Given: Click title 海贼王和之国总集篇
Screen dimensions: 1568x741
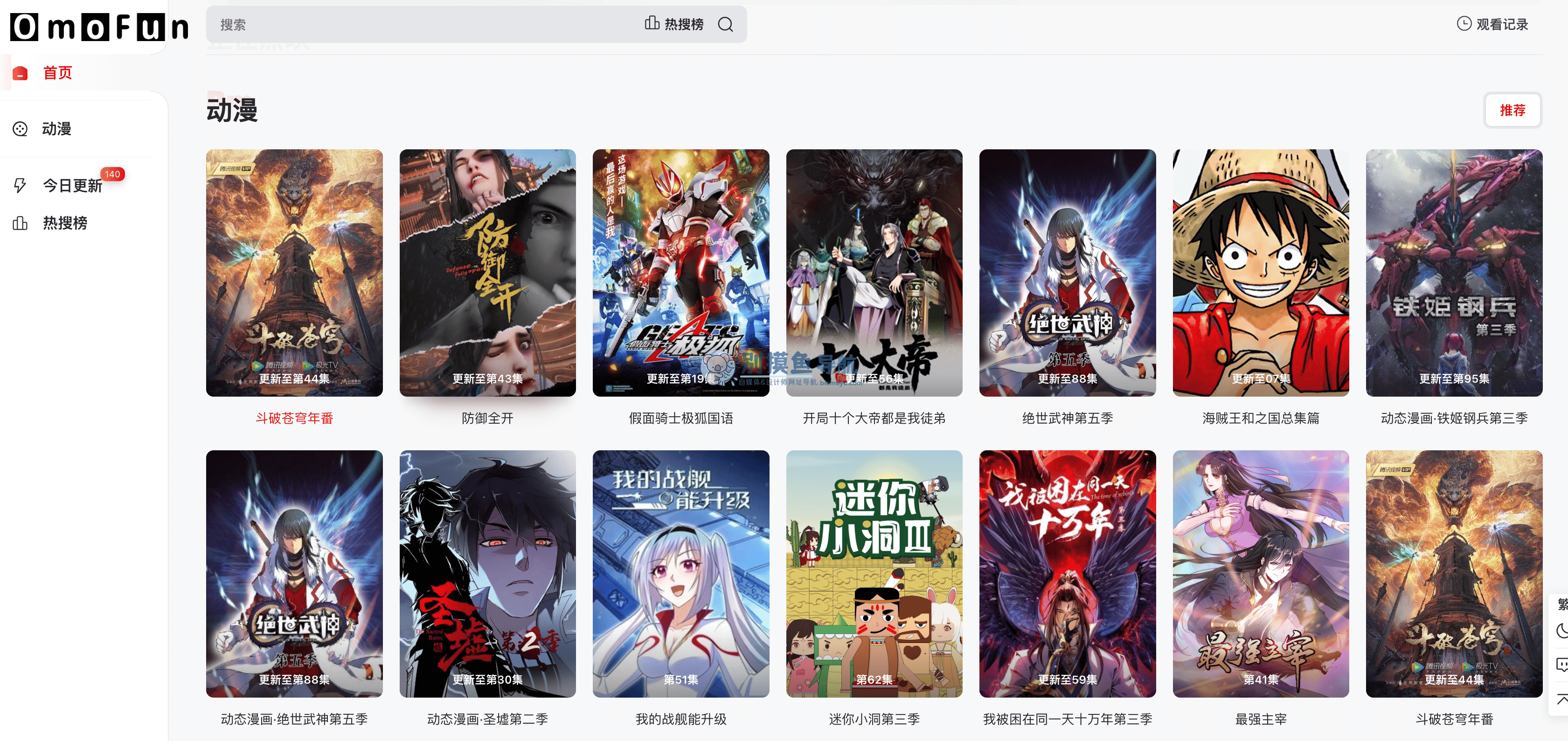Looking at the screenshot, I should coord(1261,418).
